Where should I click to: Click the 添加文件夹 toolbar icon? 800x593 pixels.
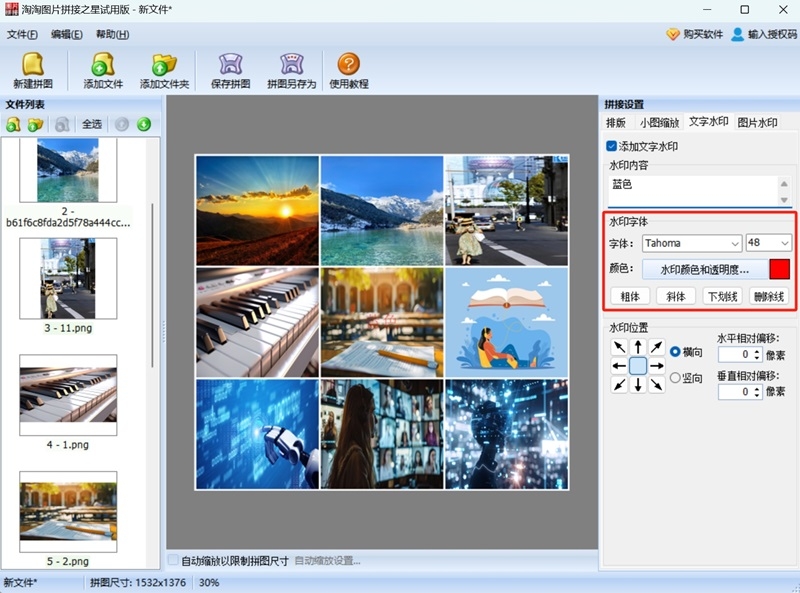[x=164, y=70]
